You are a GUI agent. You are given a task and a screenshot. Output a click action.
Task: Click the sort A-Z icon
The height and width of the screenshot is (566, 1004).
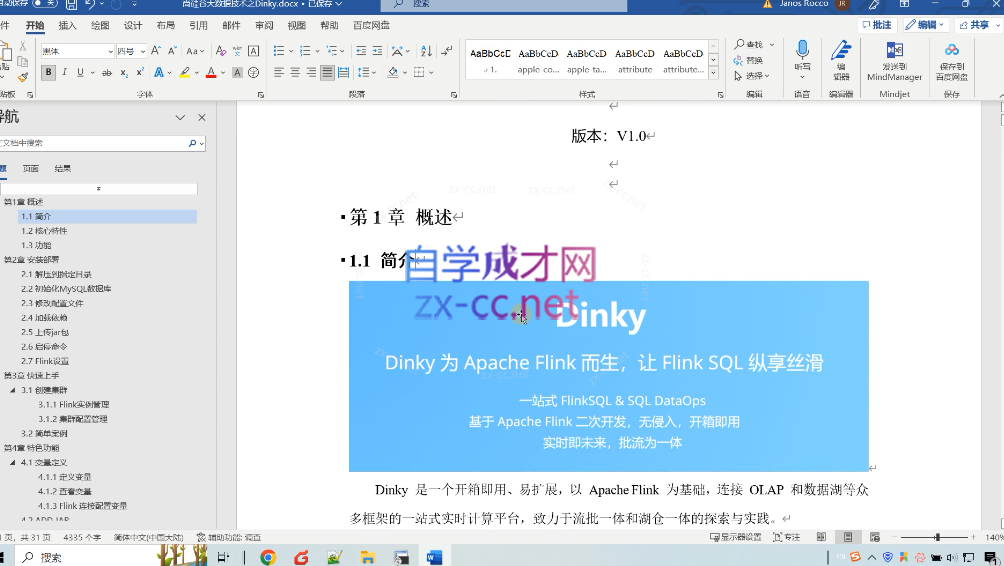tap(426, 51)
